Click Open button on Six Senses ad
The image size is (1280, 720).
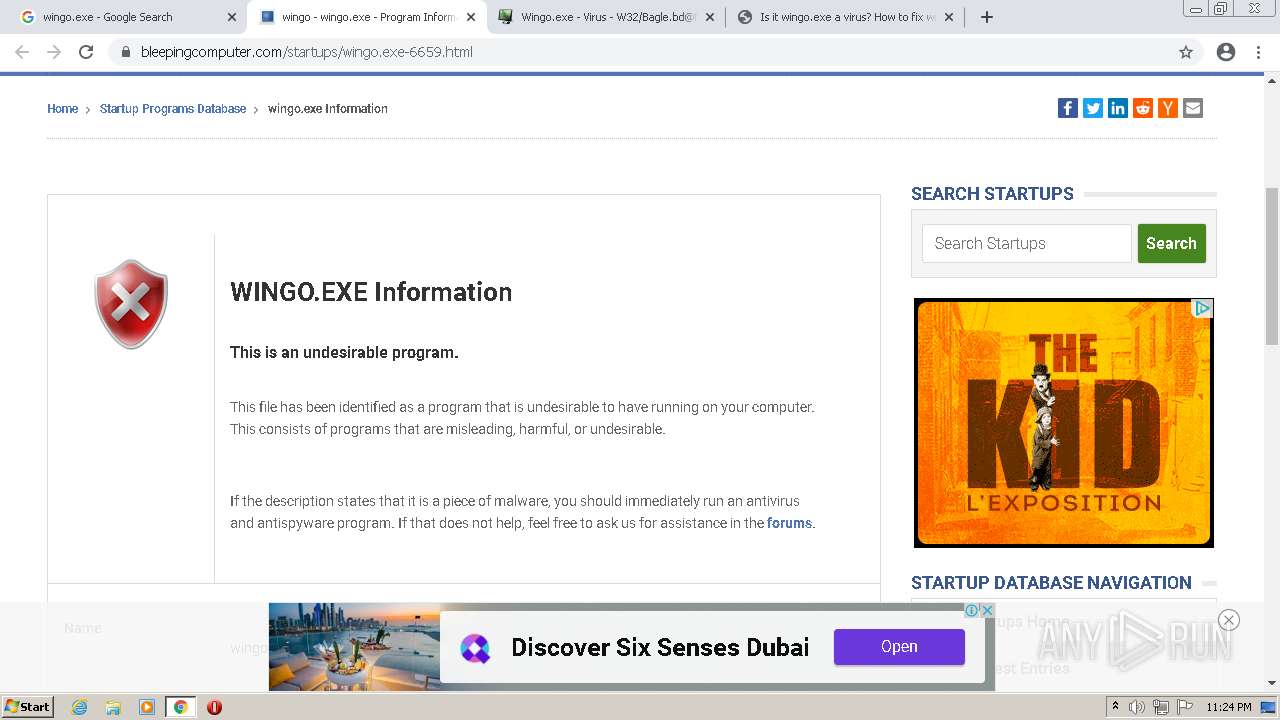tap(899, 647)
